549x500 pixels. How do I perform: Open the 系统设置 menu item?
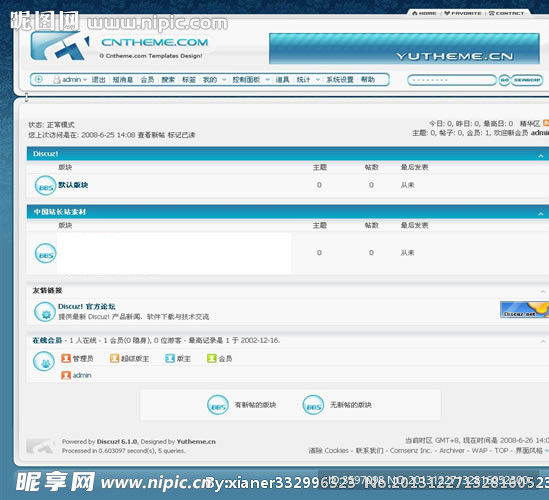(x=340, y=80)
